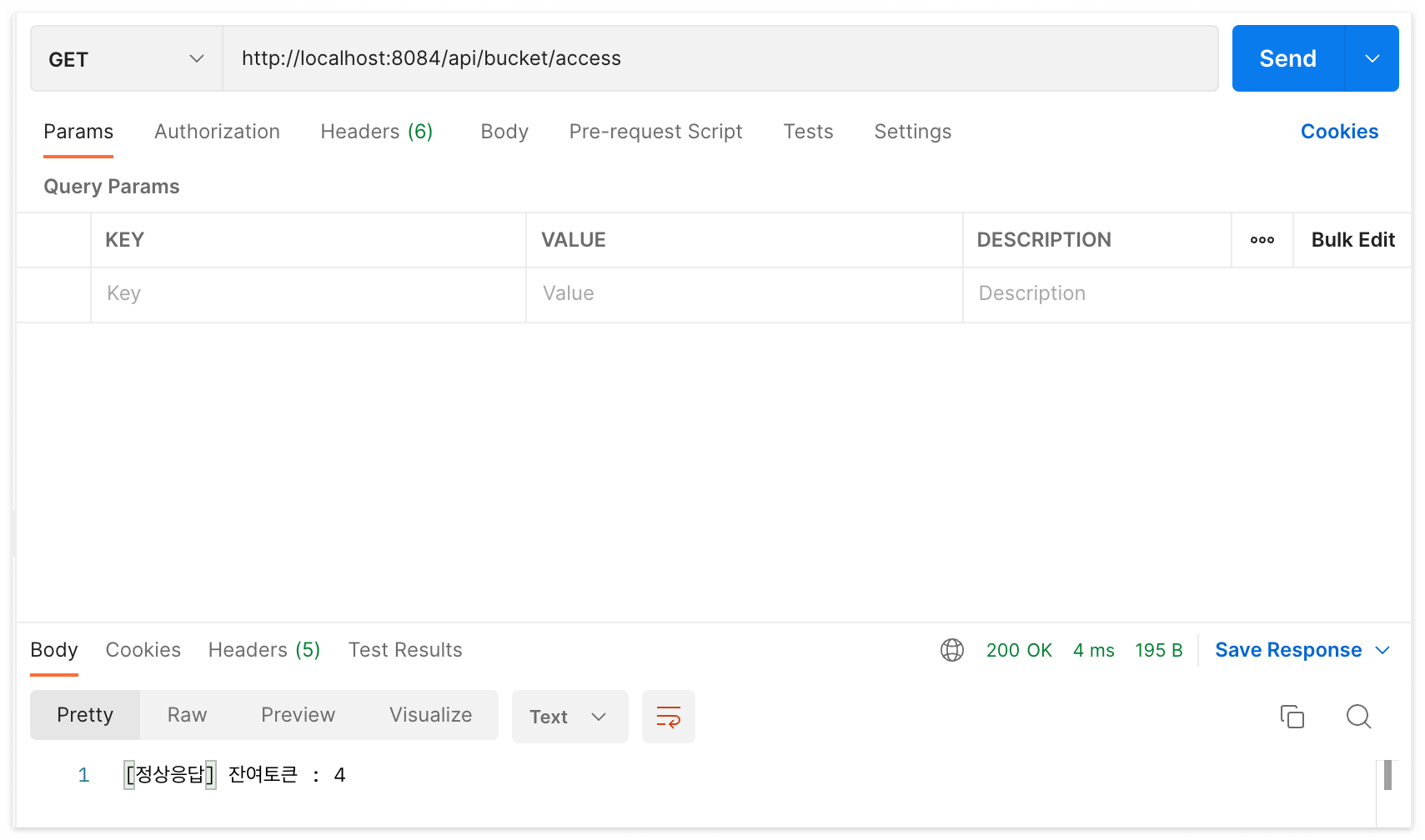Image resolution: width=1425 pixels, height=840 pixels.
Task: Click response line number 1
Action: [x=83, y=775]
